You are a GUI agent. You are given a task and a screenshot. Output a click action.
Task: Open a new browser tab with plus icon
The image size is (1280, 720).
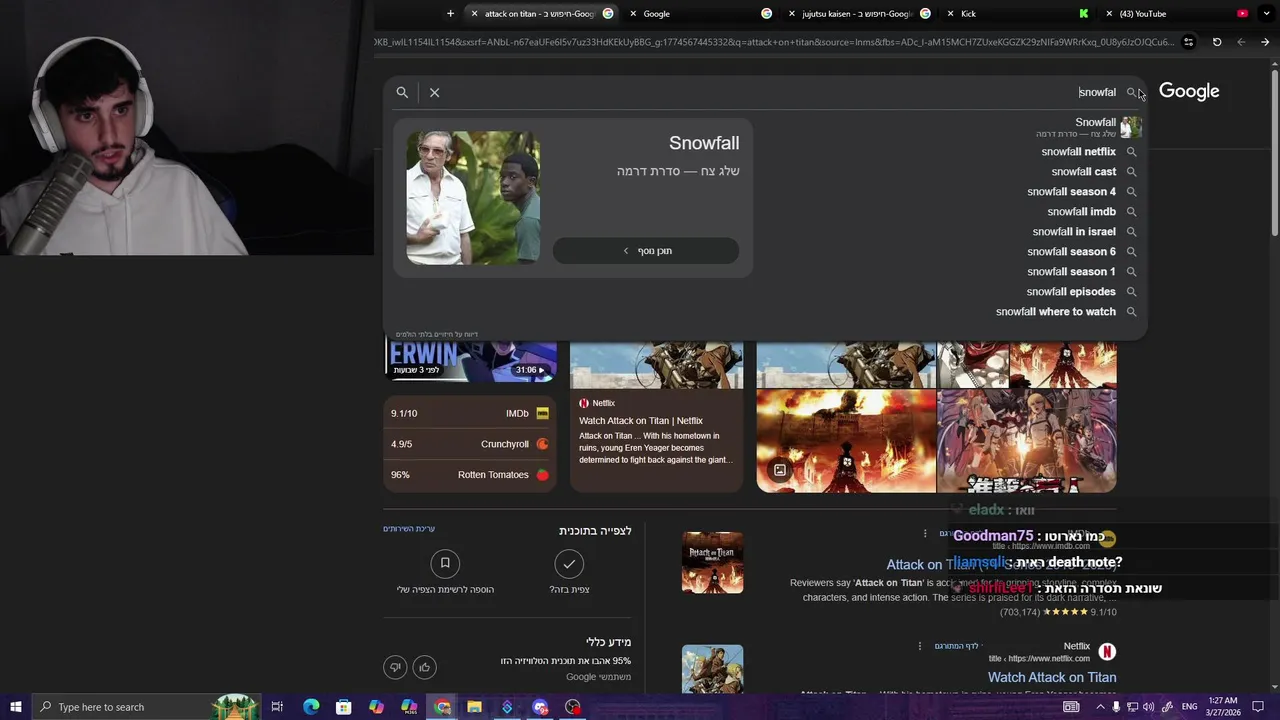(x=450, y=14)
